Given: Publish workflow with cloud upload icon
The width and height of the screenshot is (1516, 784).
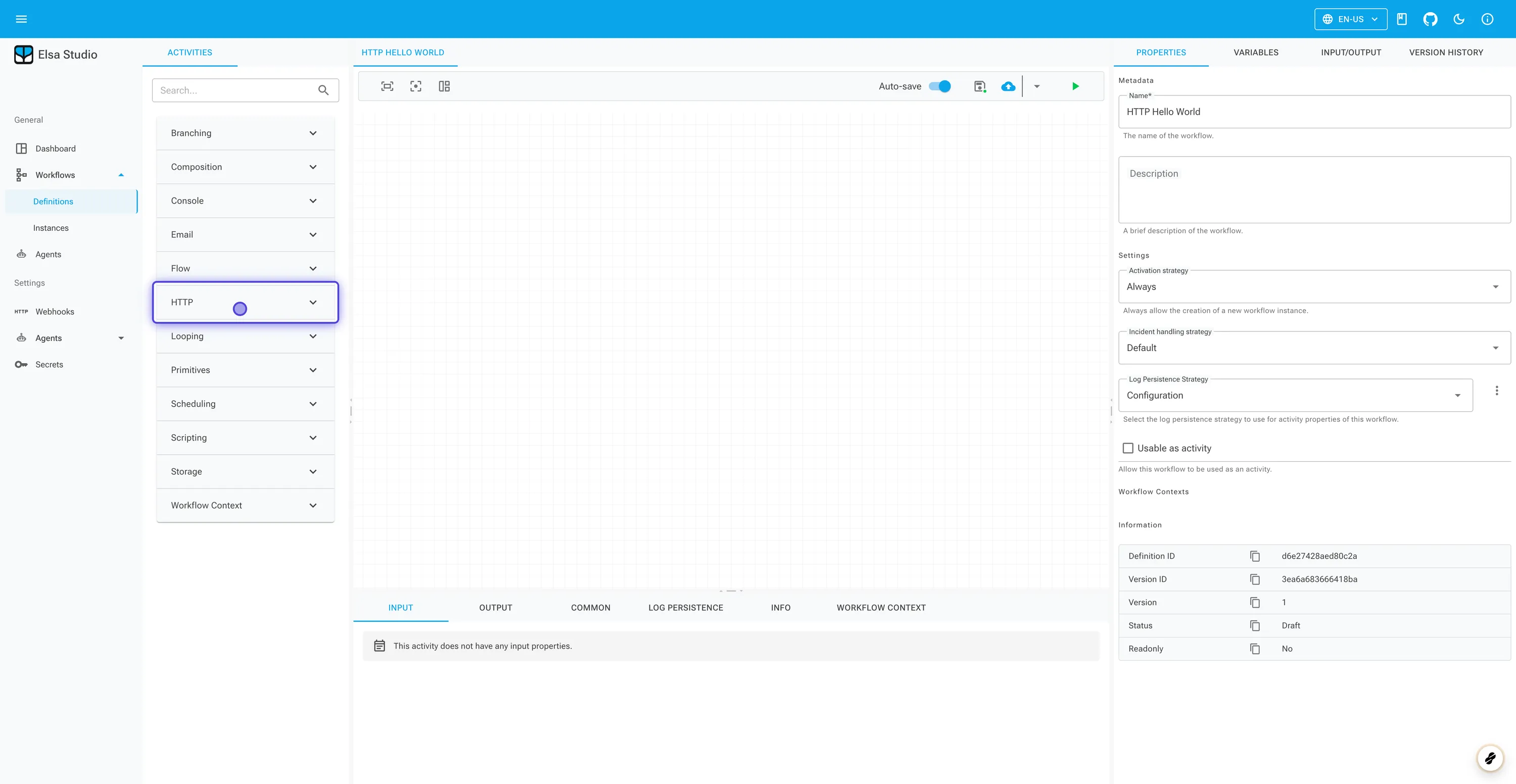Looking at the screenshot, I should click(x=1008, y=86).
